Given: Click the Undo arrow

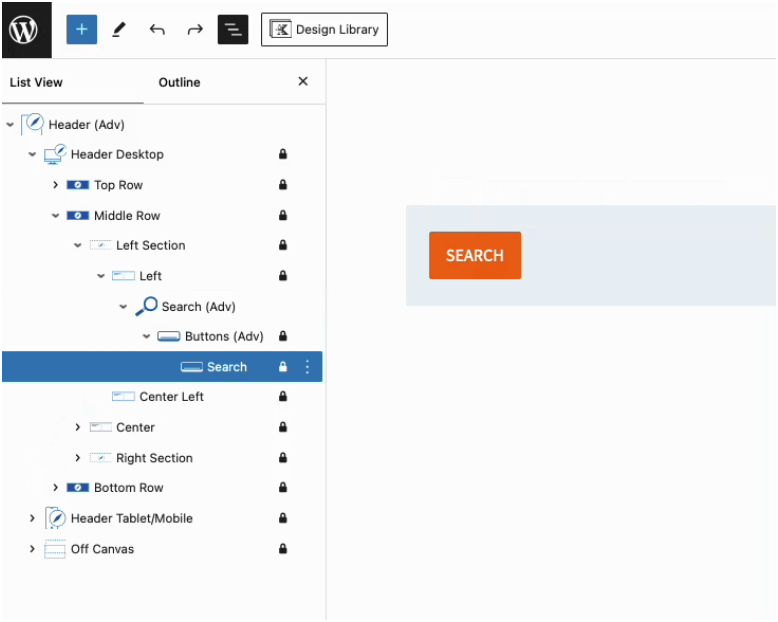Looking at the screenshot, I should [x=157, y=29].
